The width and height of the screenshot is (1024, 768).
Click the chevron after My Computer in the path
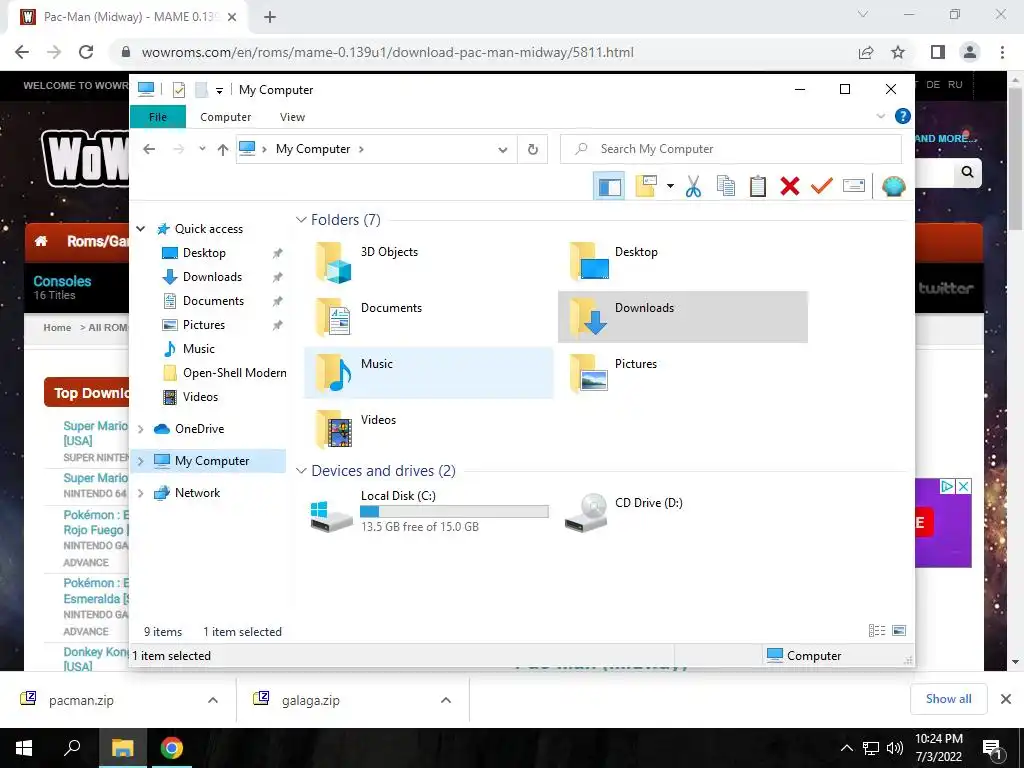361,149
